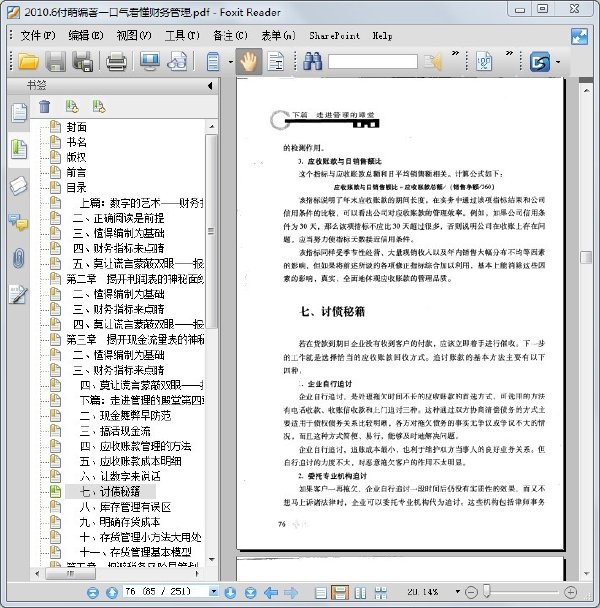Go to previous view left arrow
Image resolution: width=600 pixels, height=608 pixels.
(271, 592)
